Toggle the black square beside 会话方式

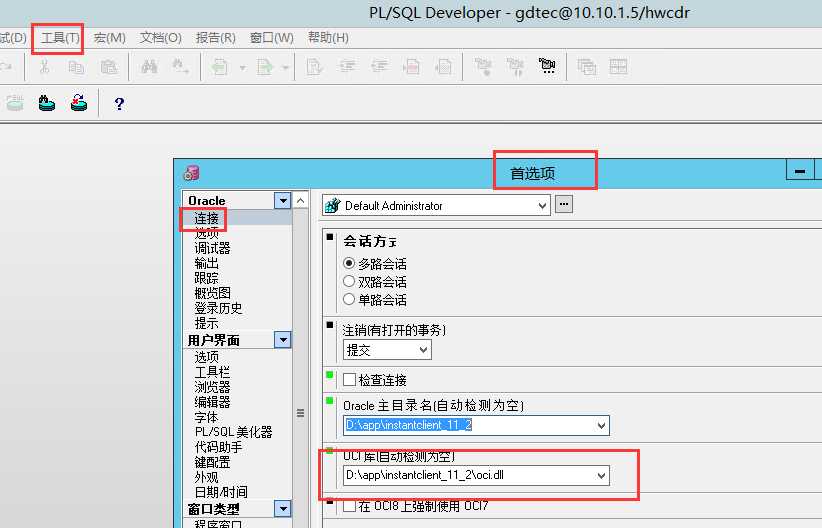(330, 236)
